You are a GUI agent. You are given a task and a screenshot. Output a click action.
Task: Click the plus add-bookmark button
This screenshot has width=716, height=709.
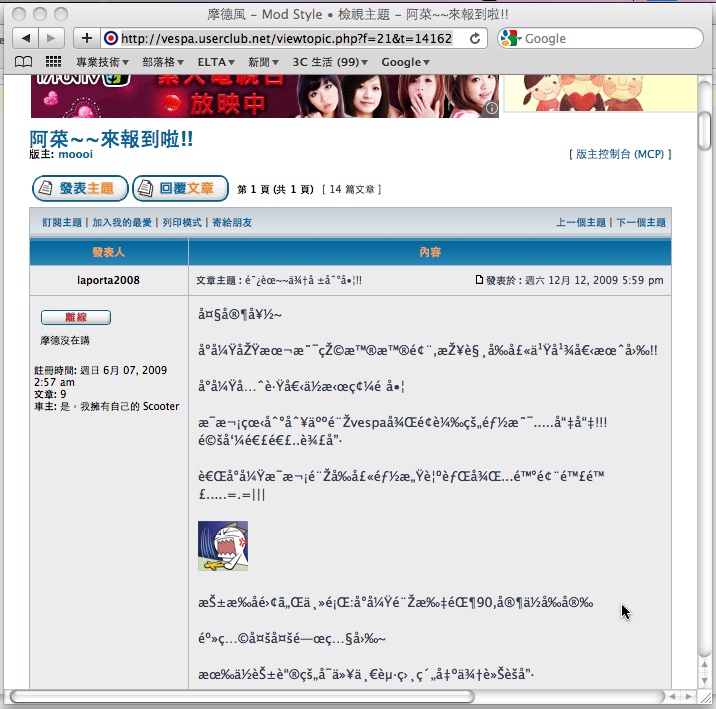coord(87,38)
